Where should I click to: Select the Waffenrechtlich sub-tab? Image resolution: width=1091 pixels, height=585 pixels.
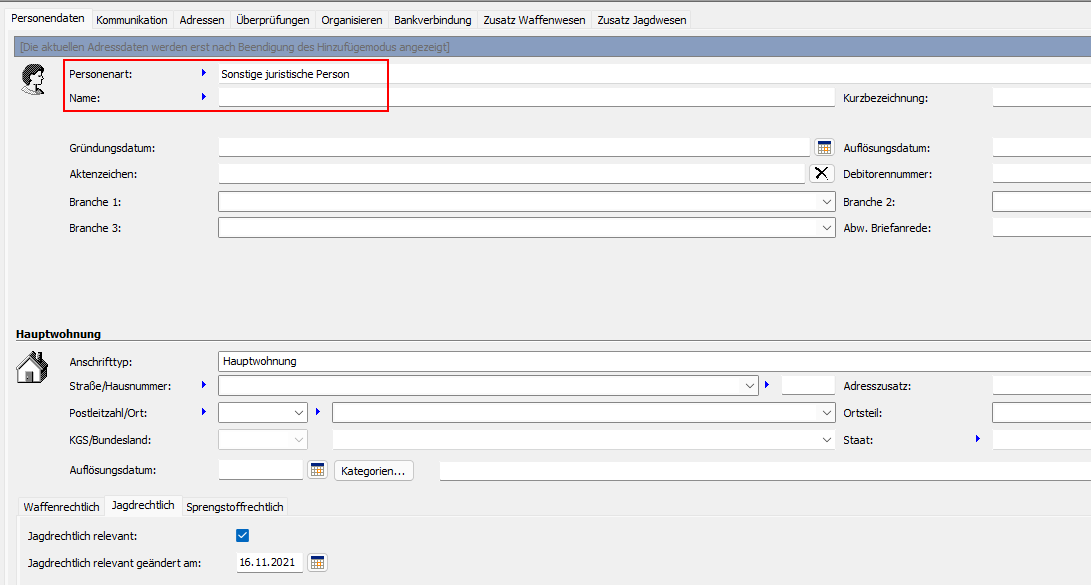(x=62, y=507)
